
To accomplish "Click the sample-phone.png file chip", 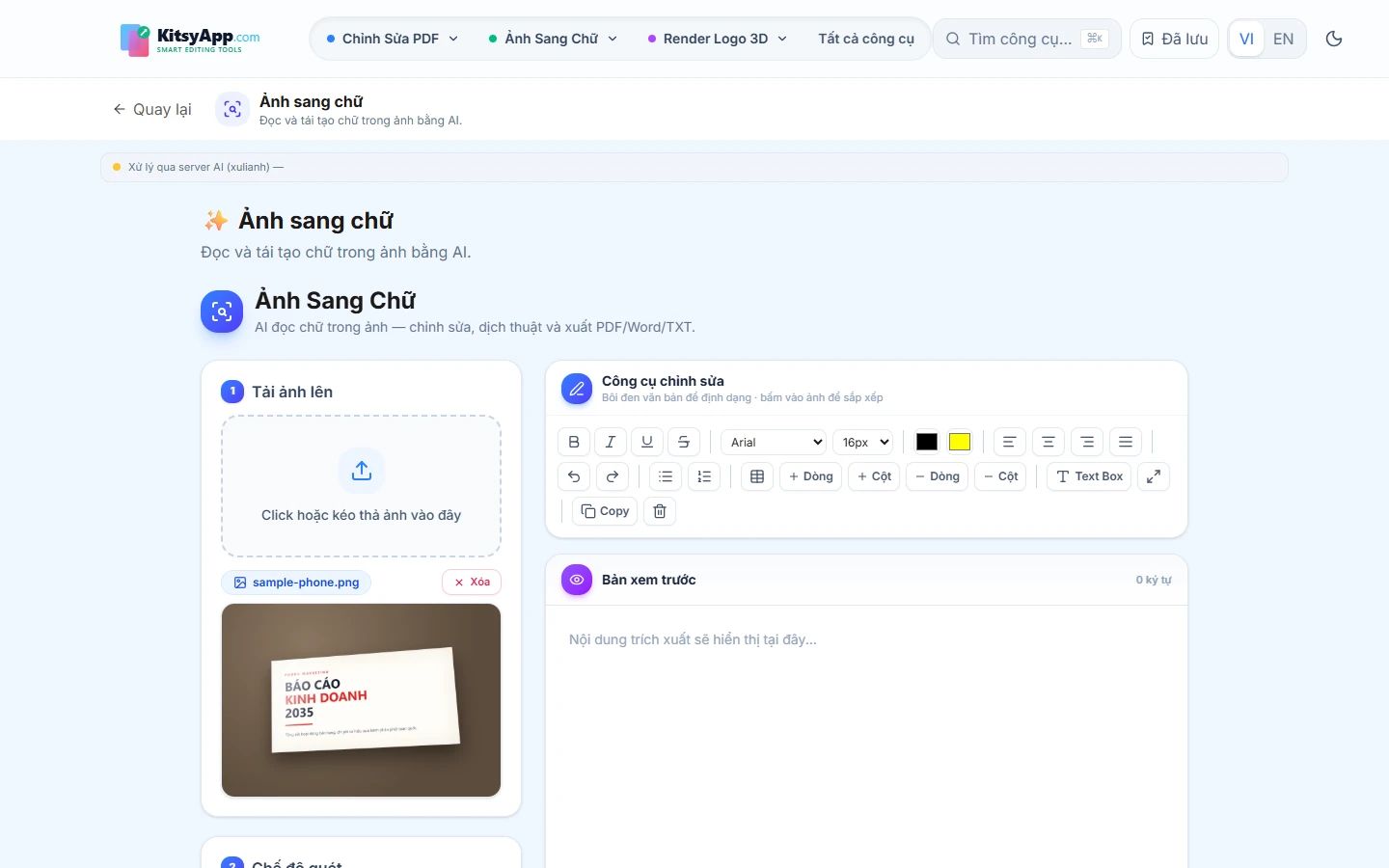I will point(296,583).
